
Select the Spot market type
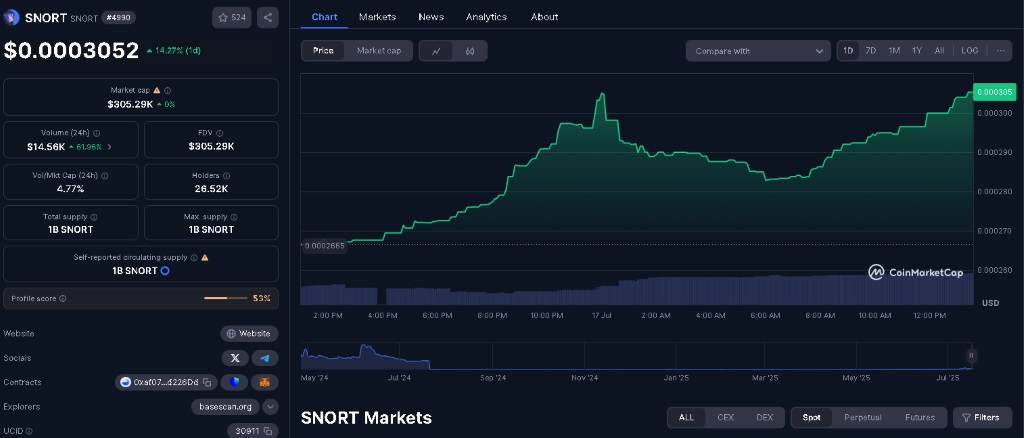pos(812,418)
